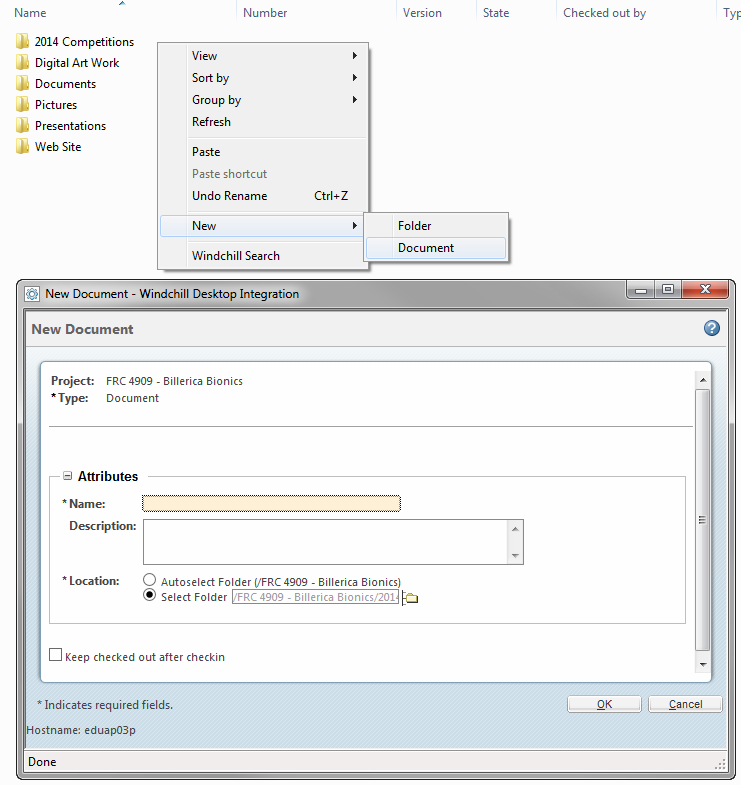Click the Description box scroll up arrow
Image resolution: width=741 pixels, height=785 pixels.
tap(515, 529)
